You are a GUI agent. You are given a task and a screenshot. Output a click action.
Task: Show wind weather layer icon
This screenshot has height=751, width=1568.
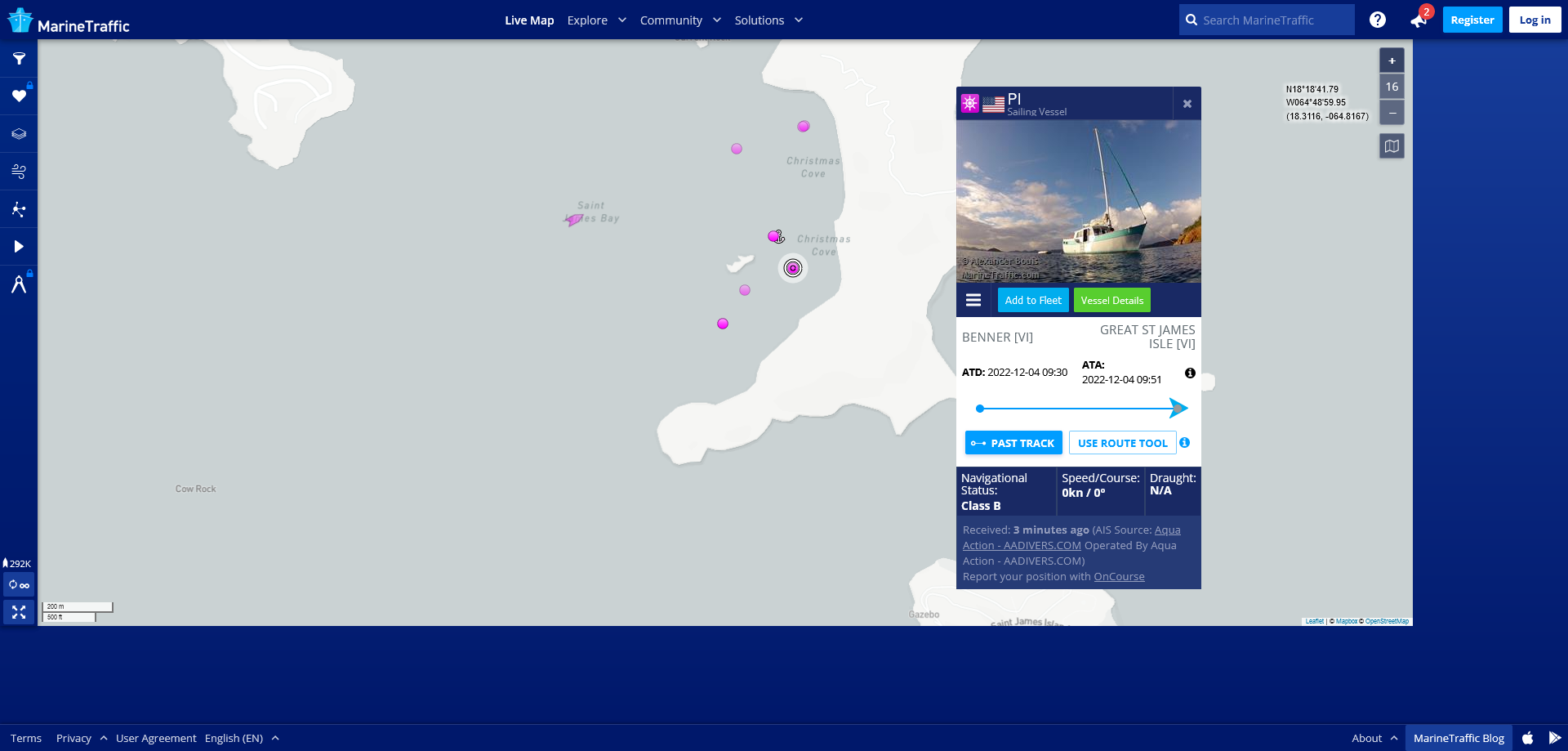[19, 172]
